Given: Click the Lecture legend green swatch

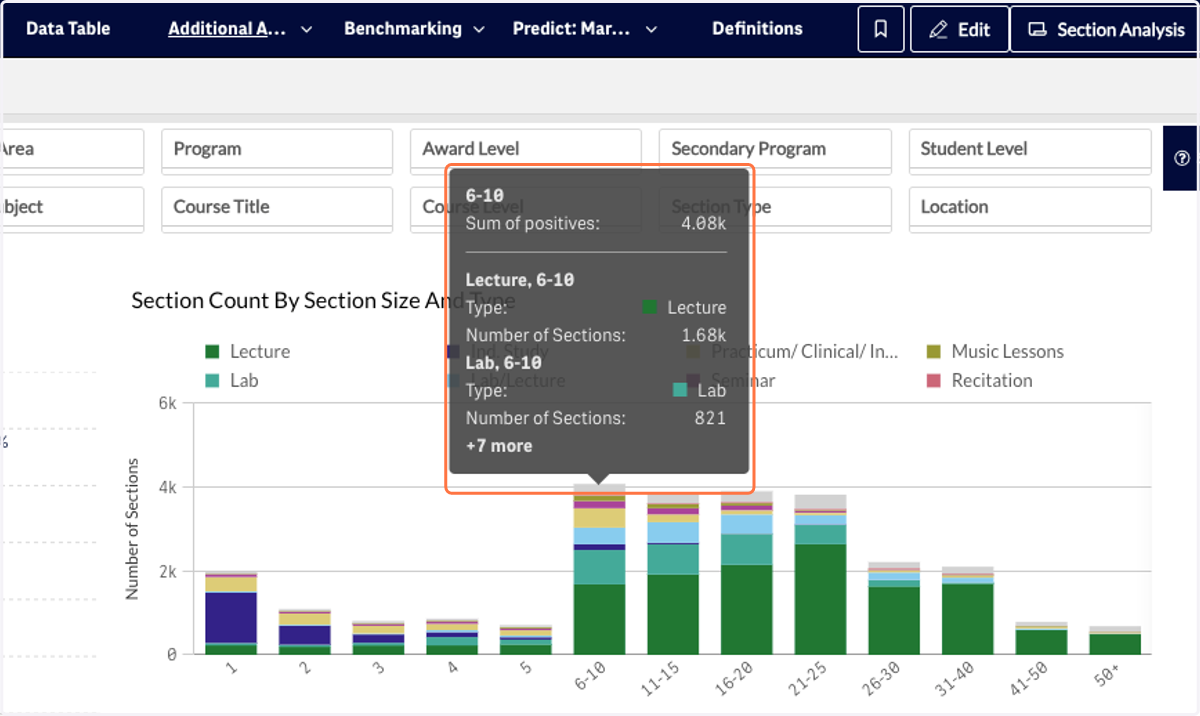Looking at the screenshot, I should click(212, 352).
